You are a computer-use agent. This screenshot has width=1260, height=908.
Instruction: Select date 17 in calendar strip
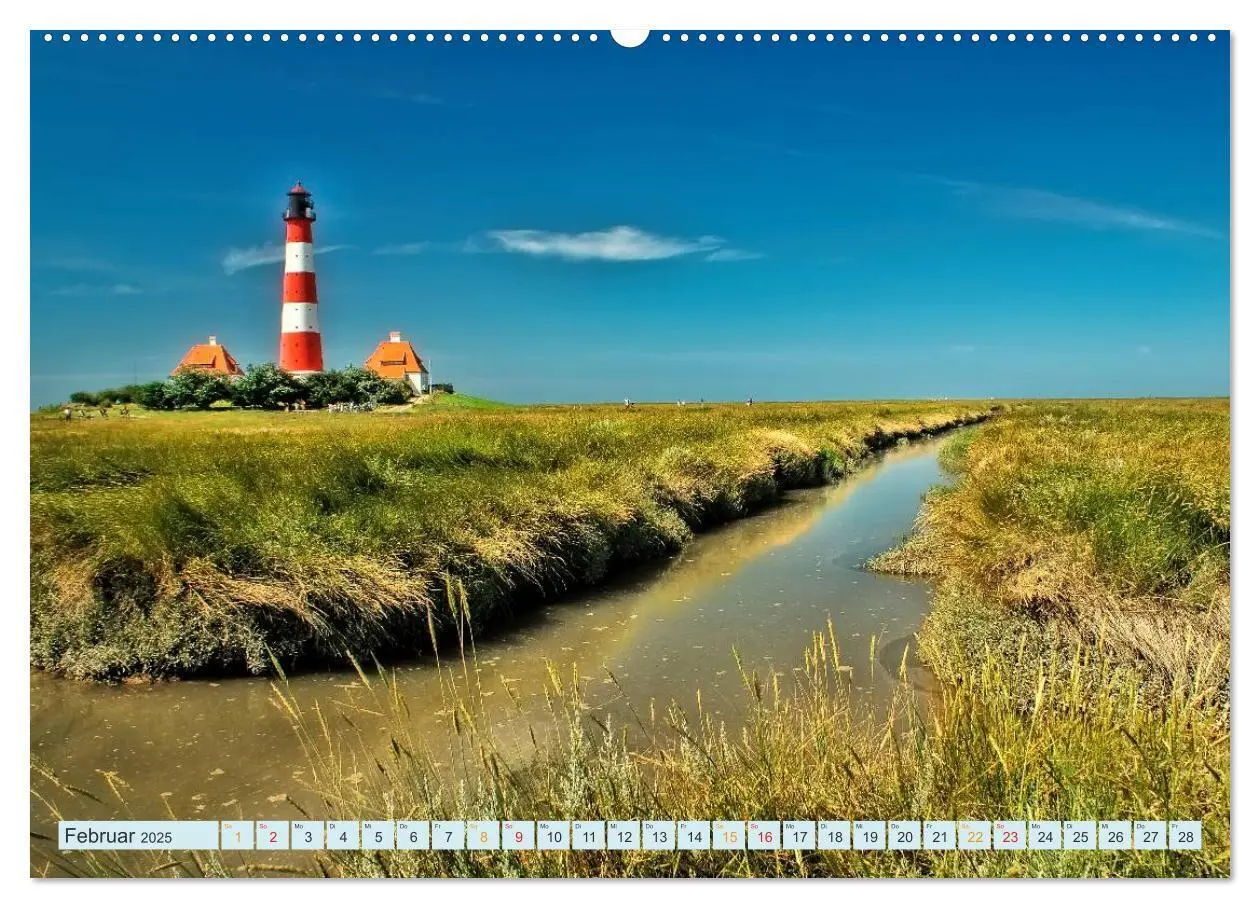coord(798,836)
